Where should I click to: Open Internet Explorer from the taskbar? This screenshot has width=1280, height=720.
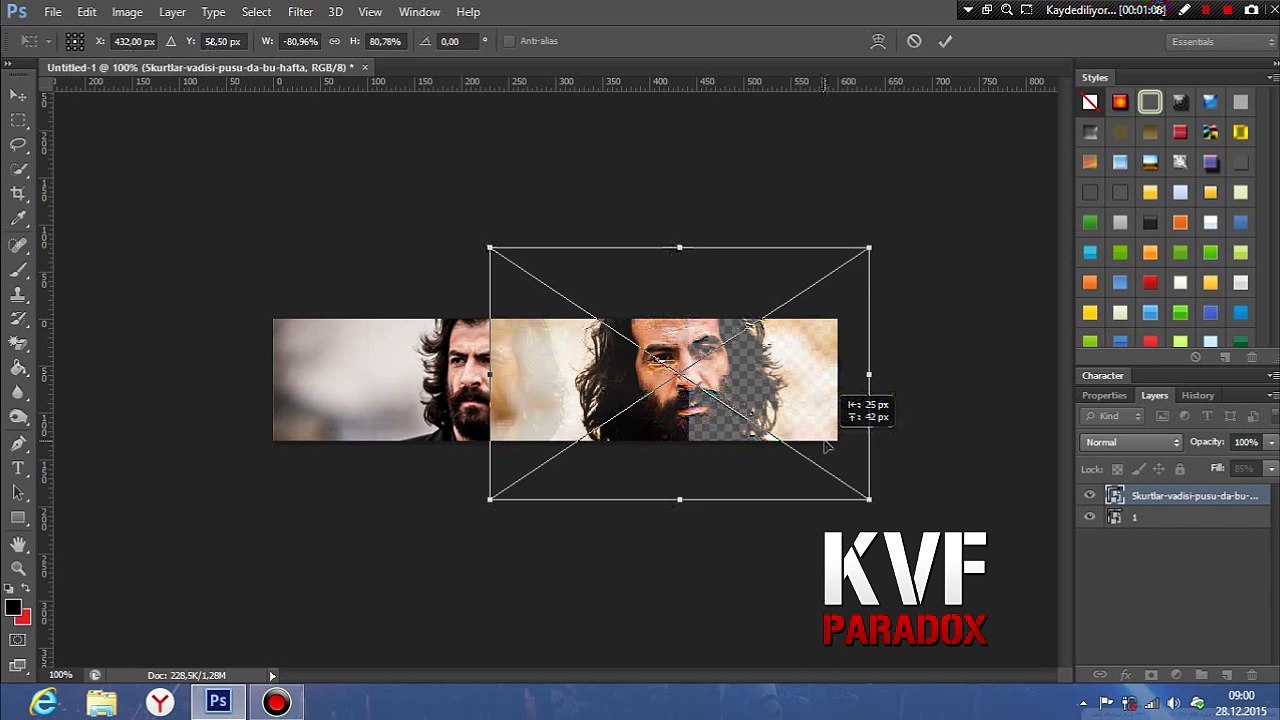coord(43,703)
